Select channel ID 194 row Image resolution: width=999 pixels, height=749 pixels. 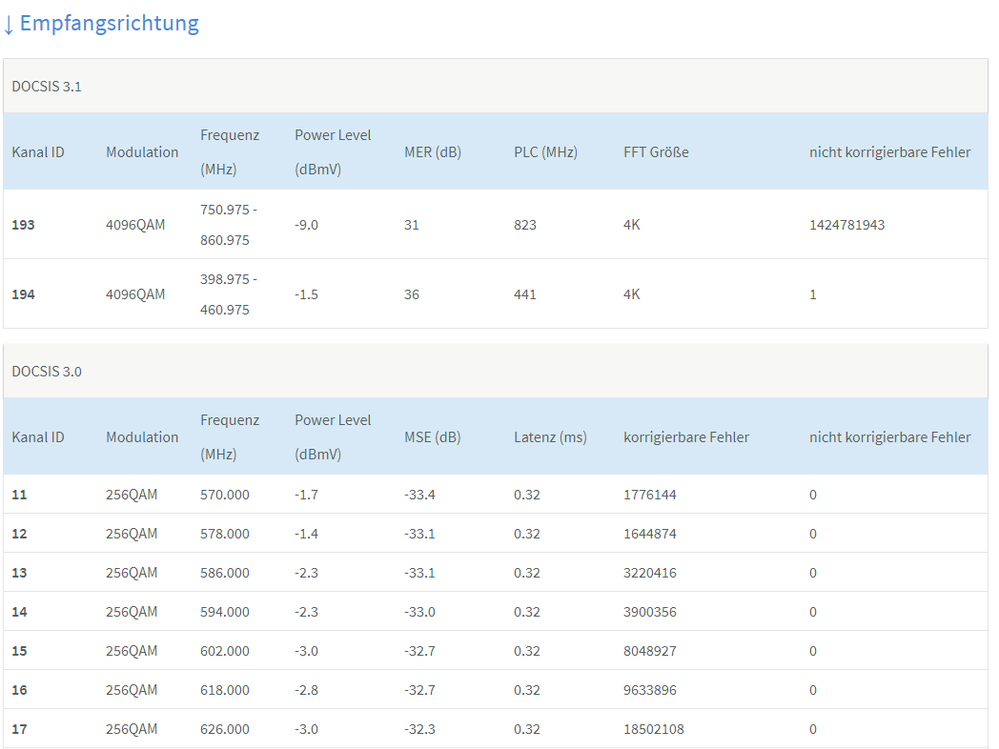pyautogui.click(x=23, y=294)
